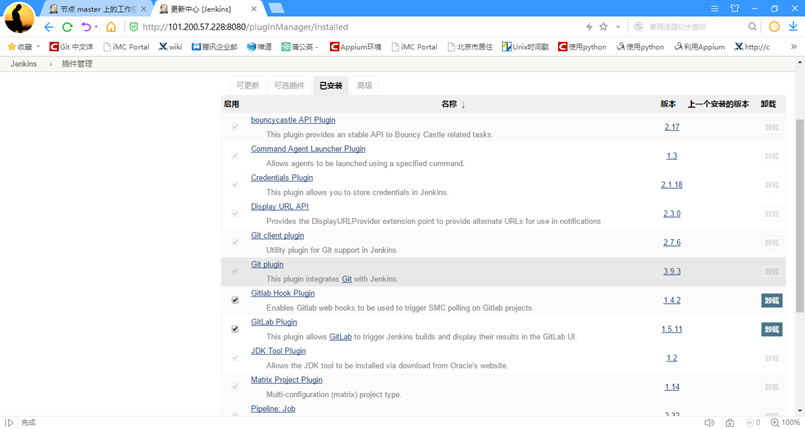The image size is (805, 429).
Task: Open the Credentials Plugin link
Action: pos(282,178)
